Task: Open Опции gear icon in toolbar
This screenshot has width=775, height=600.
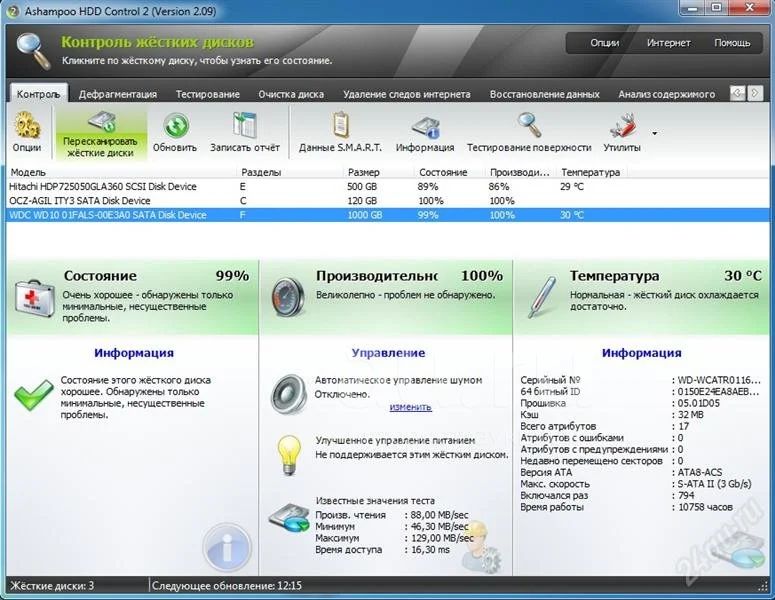Action: pyautogui.click(x=27, y=126)
